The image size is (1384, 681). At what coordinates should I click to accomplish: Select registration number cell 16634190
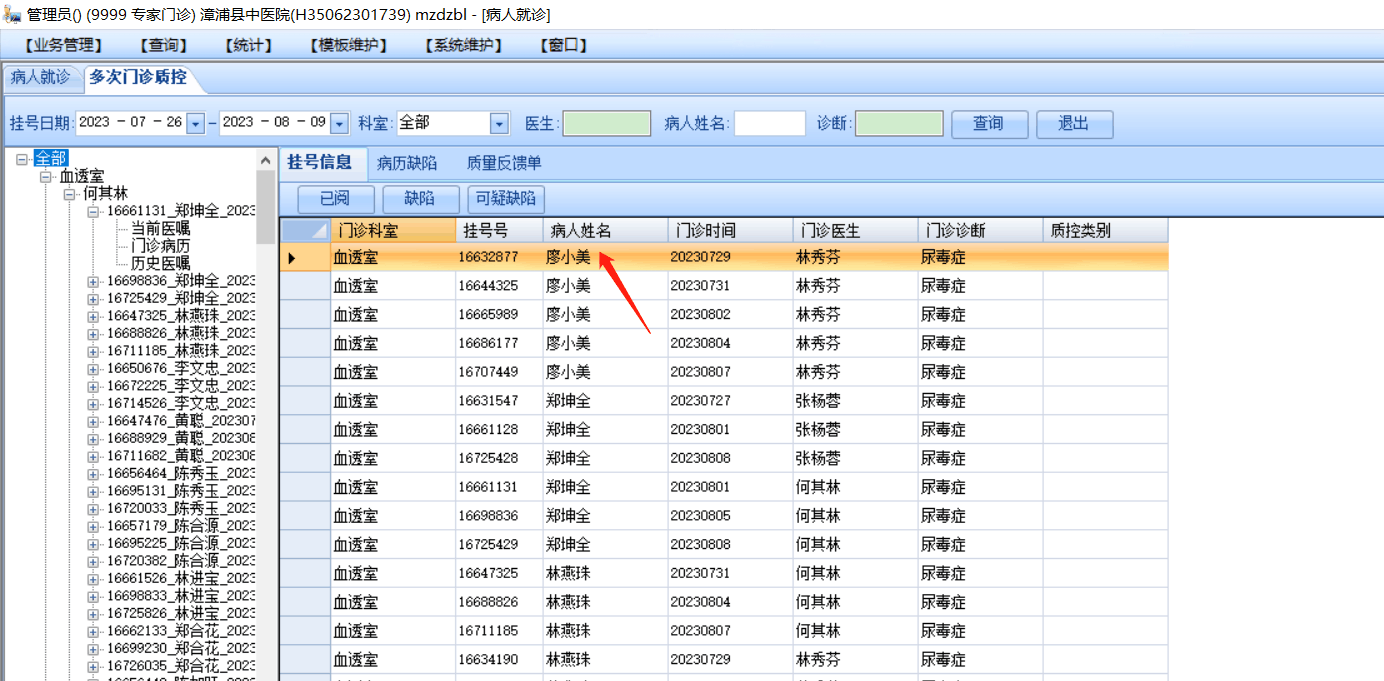(499, 660)
